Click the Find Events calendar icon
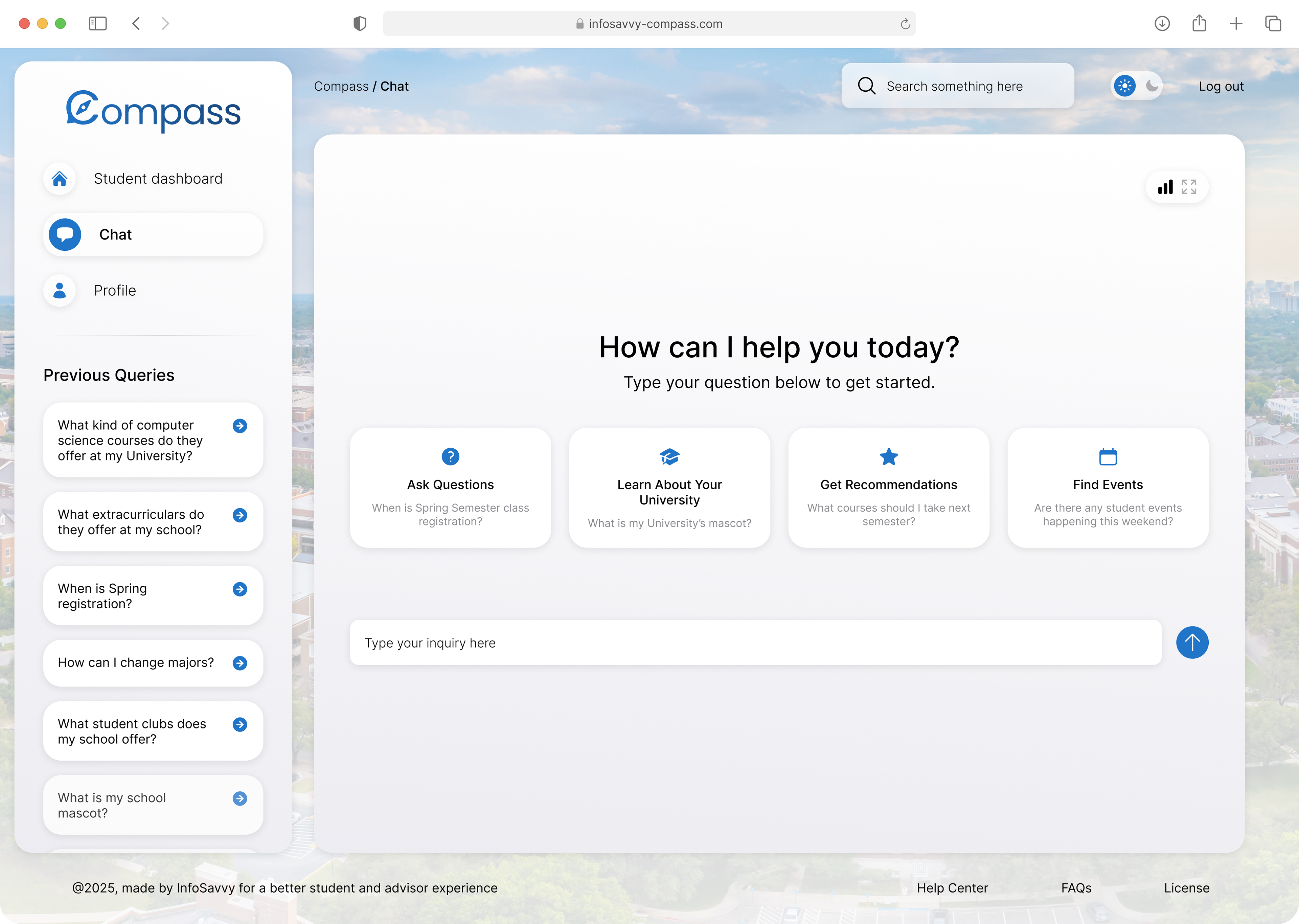The image size is (1299, 924). [x=1108, y=456]
